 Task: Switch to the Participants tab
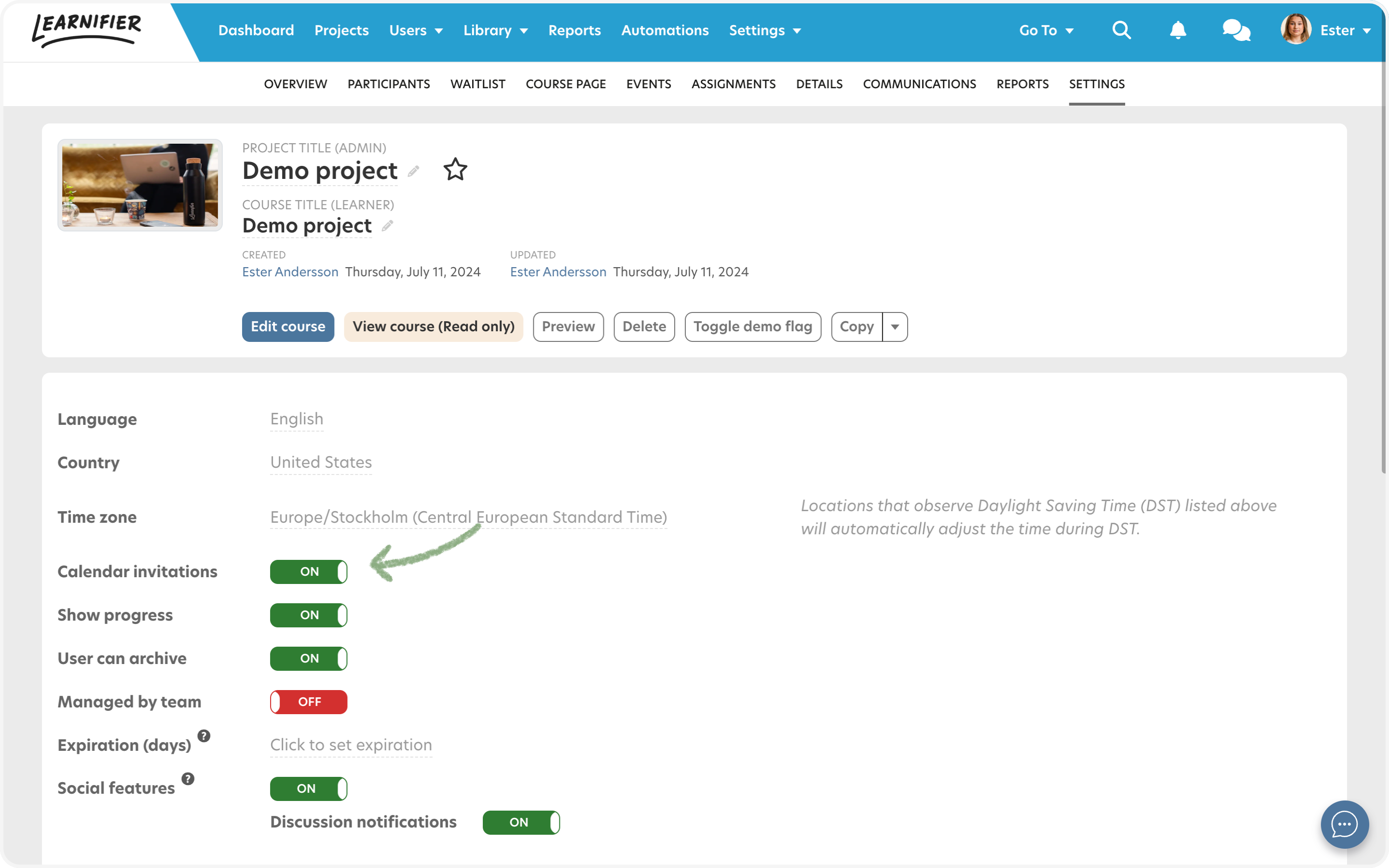tap(389, 84)
